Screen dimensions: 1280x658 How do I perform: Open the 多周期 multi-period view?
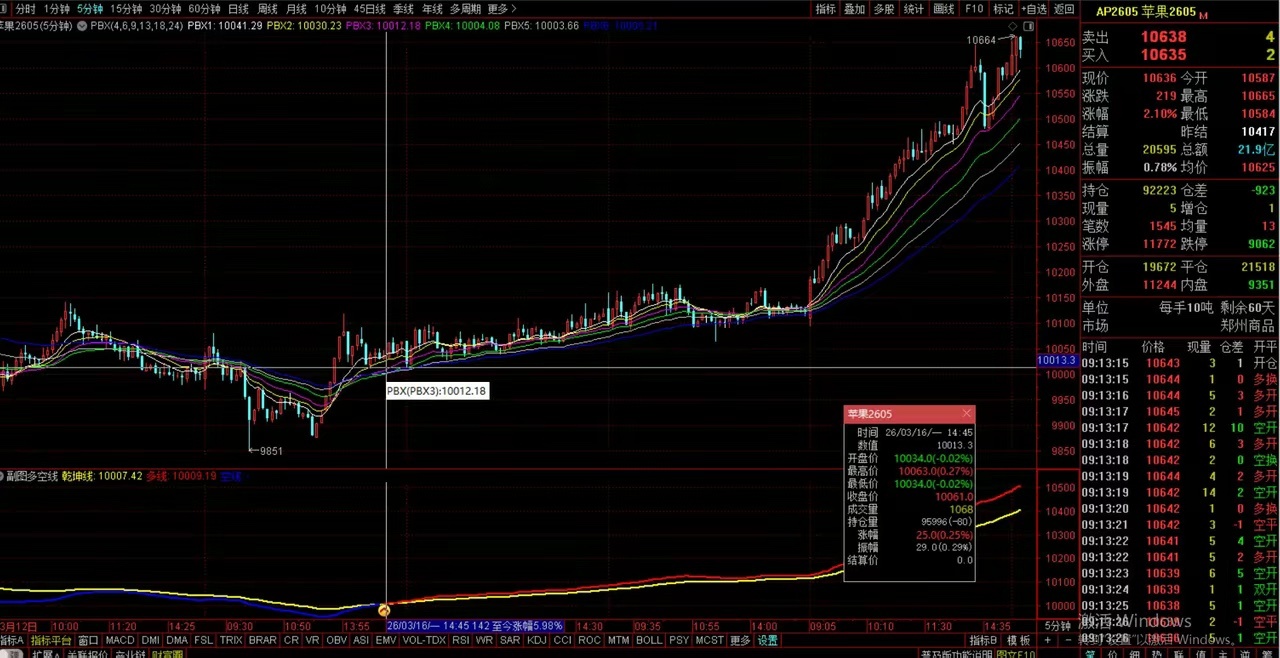point(465,9)
